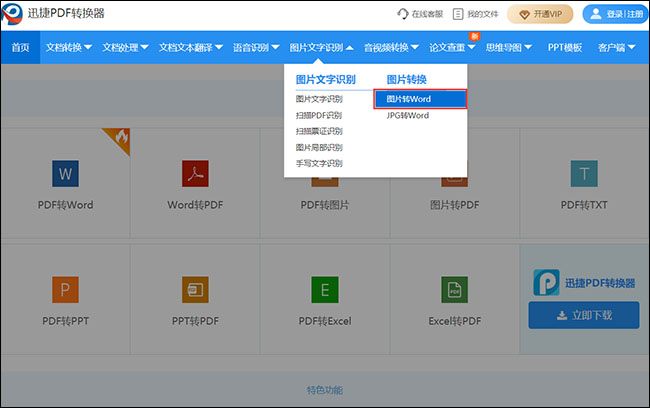Open 我的文件 file list

pos(475,14)
